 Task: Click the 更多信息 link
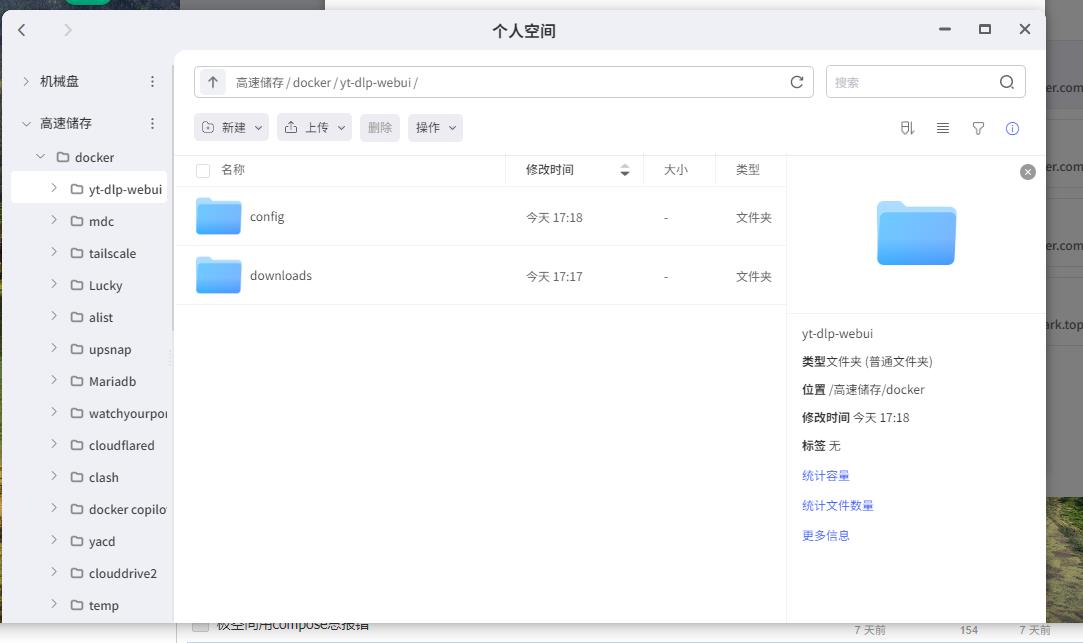pos(825,536)
